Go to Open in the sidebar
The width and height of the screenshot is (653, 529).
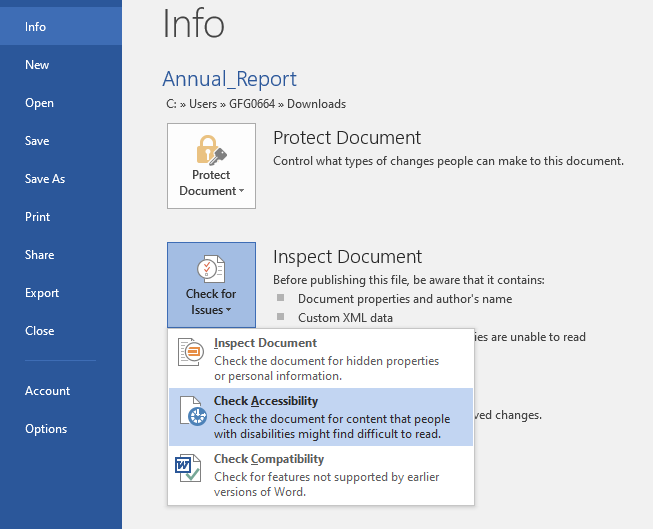click(61, 102)
